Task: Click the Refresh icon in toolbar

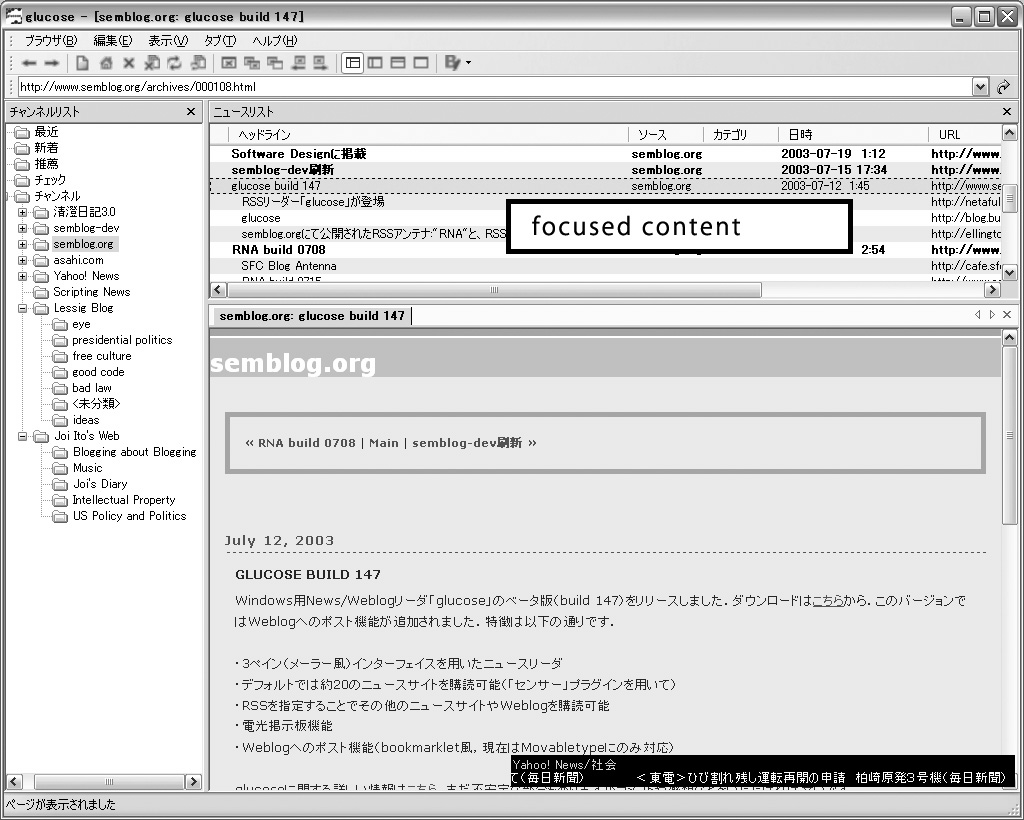Action: point(175,63)
